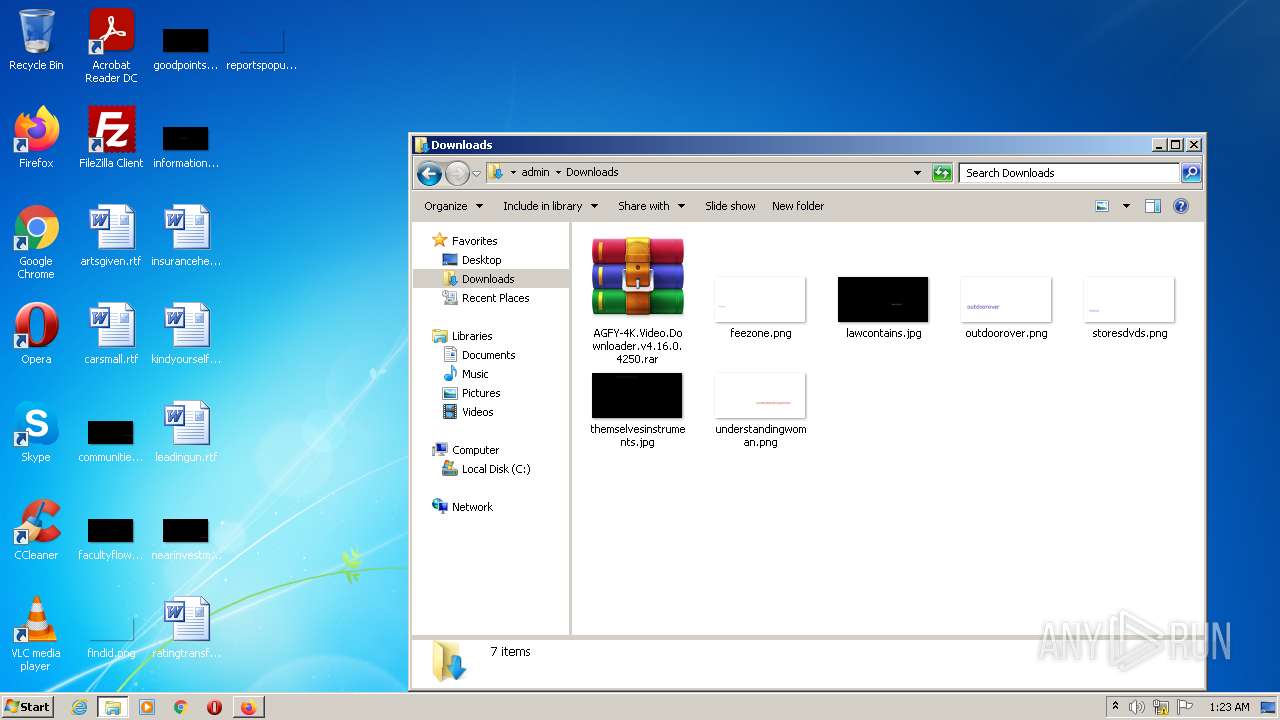Open VLC media player shortcut
This screenshot has width=1280, height=720.
[x=36, y=634]
